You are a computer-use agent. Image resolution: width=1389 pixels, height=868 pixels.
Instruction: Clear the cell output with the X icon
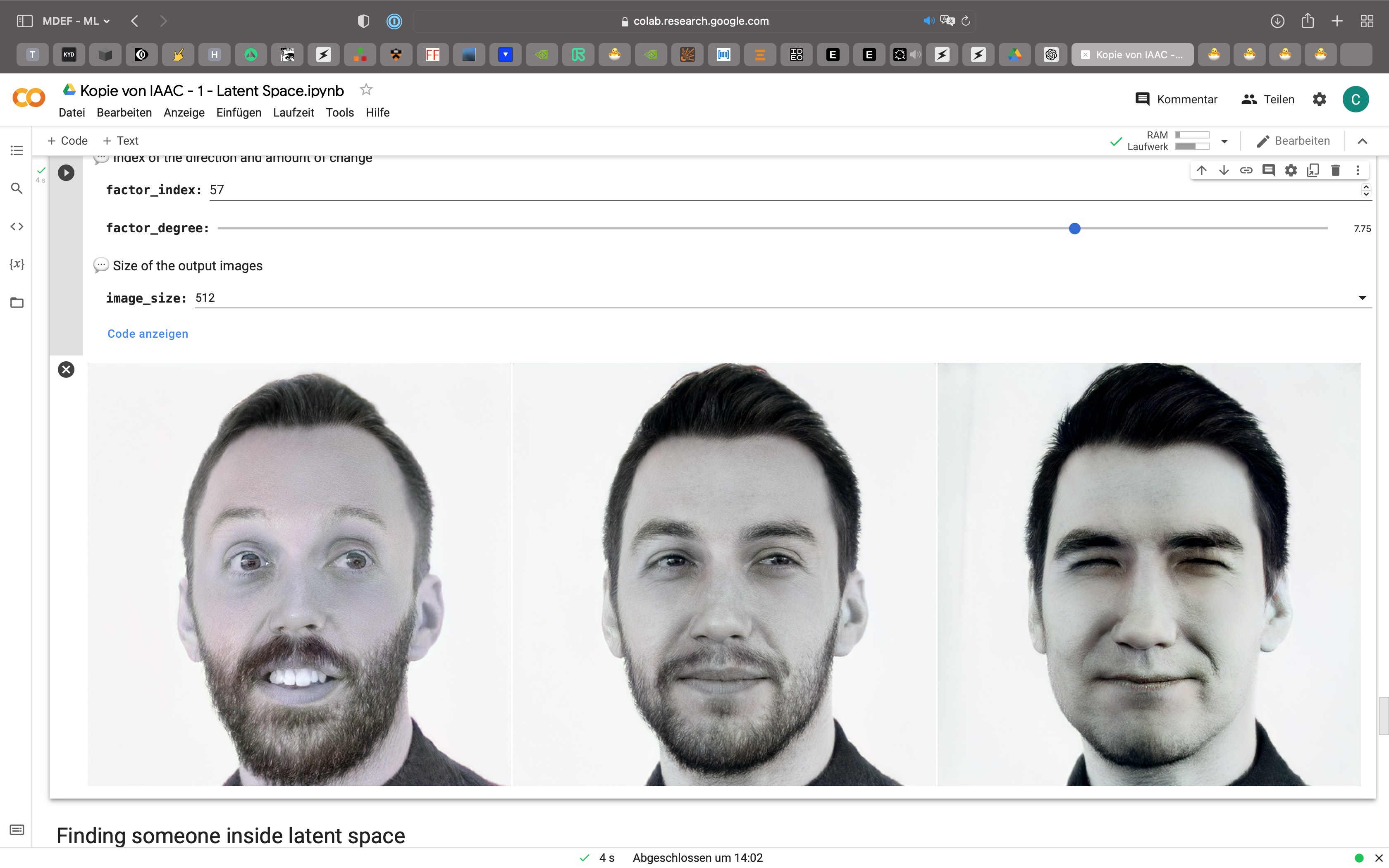pos(66,369)
